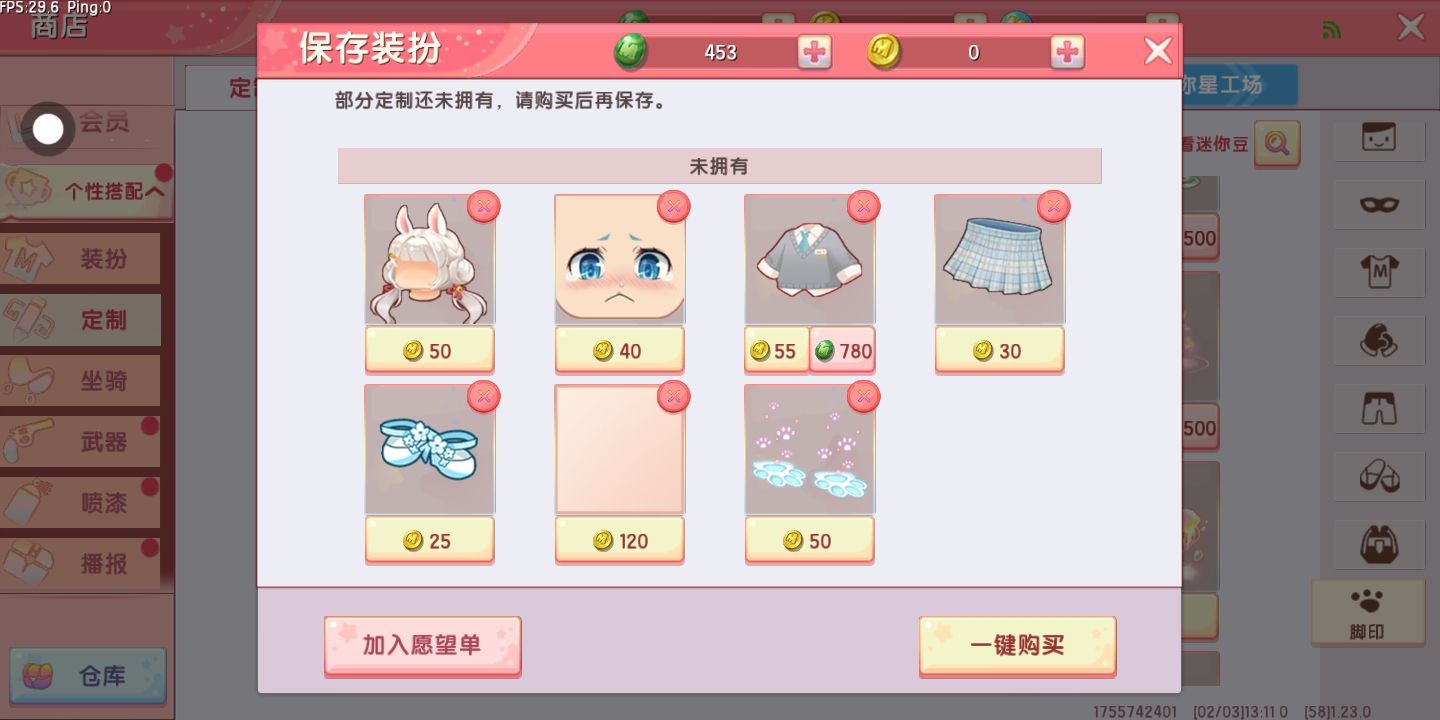Buy the blank skin item for 120 coins
The image size is (1440, 720).
click(x=620, y=541)
